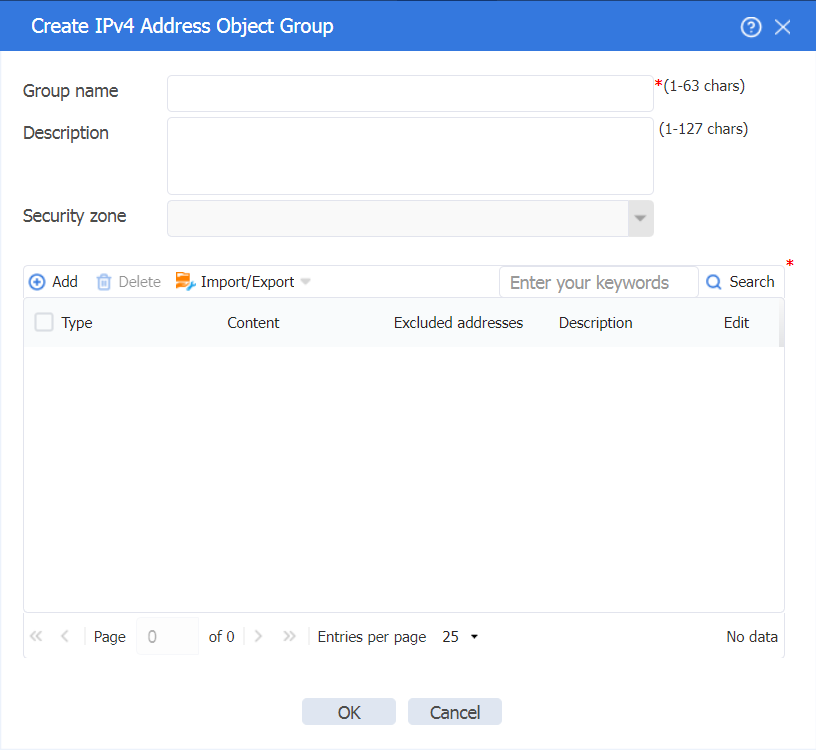Sort by the Content column header
Screen dimensions: 816x750
tap(253, 323)
